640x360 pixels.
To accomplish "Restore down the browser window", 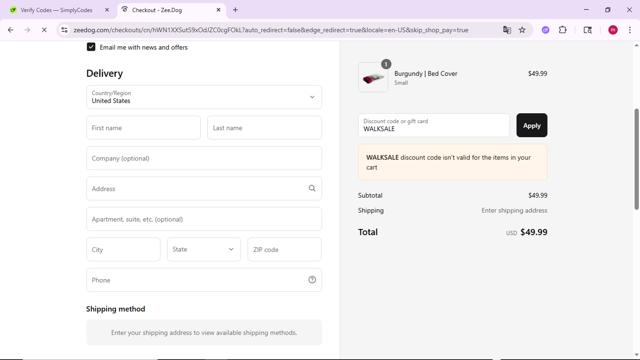I will pyautogui.click(x=608, y=10).
